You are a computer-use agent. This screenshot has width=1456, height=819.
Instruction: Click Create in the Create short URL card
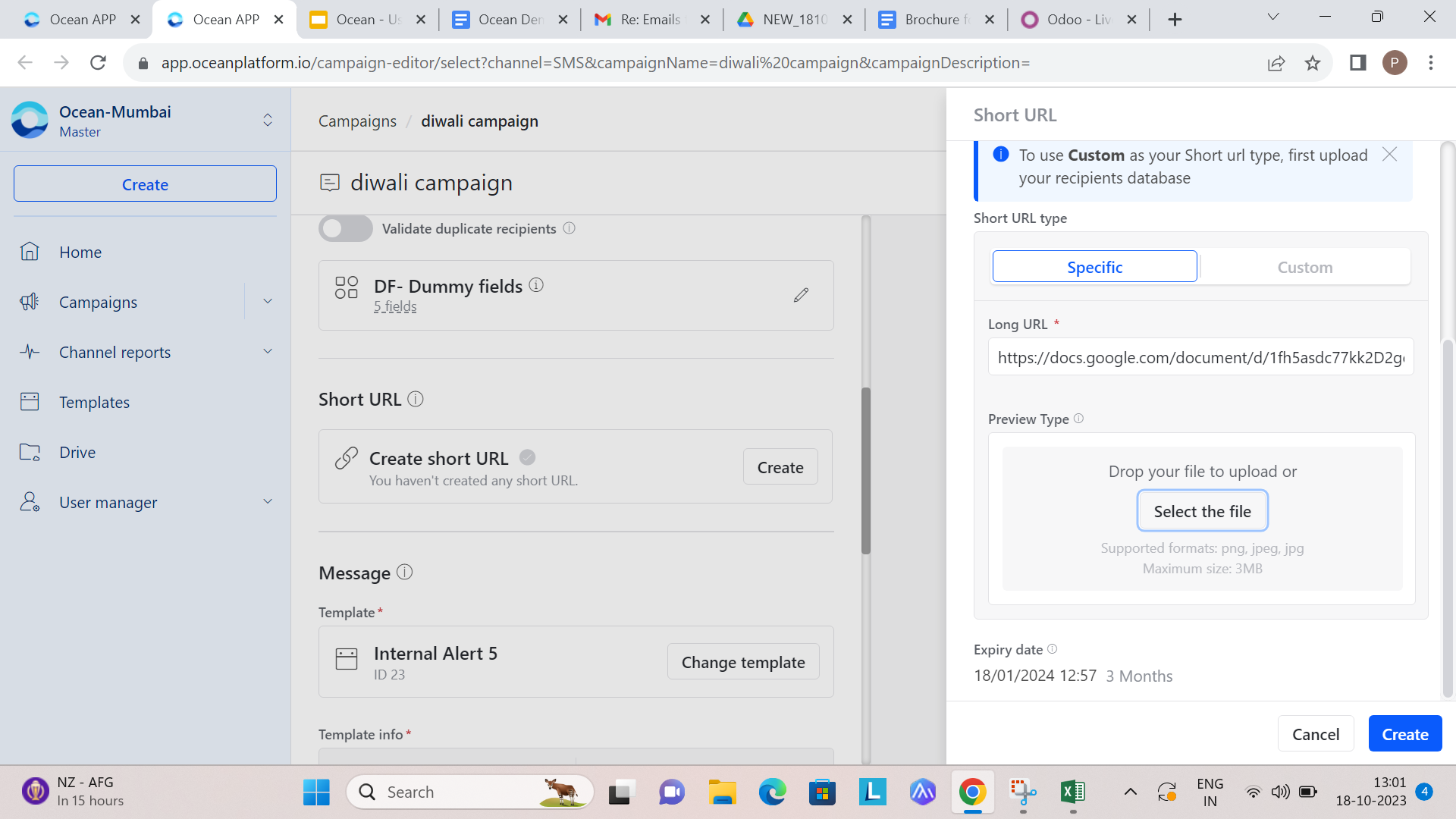point(780,466)
